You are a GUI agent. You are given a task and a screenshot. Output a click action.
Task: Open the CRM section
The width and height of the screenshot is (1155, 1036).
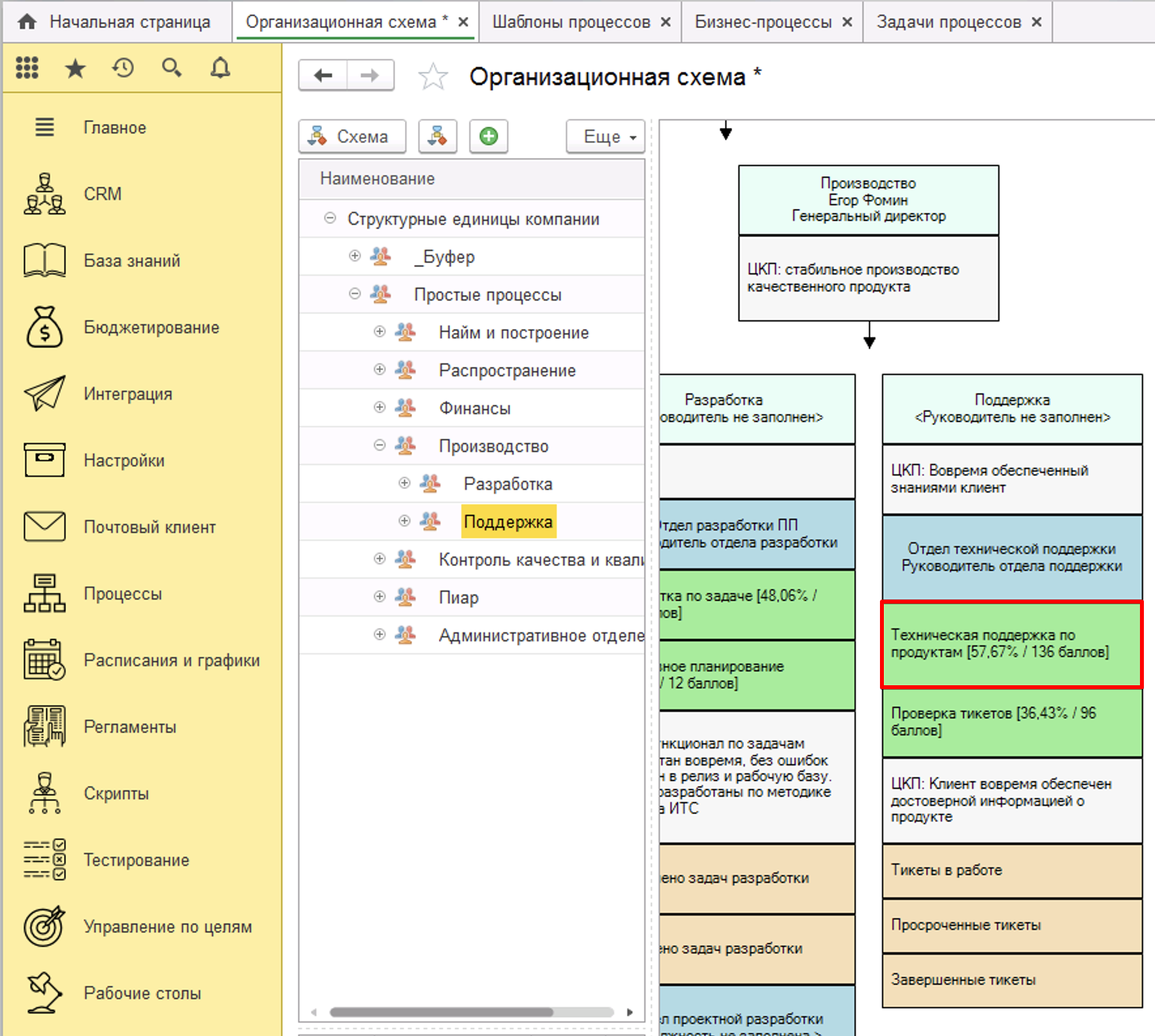(103, 194)
